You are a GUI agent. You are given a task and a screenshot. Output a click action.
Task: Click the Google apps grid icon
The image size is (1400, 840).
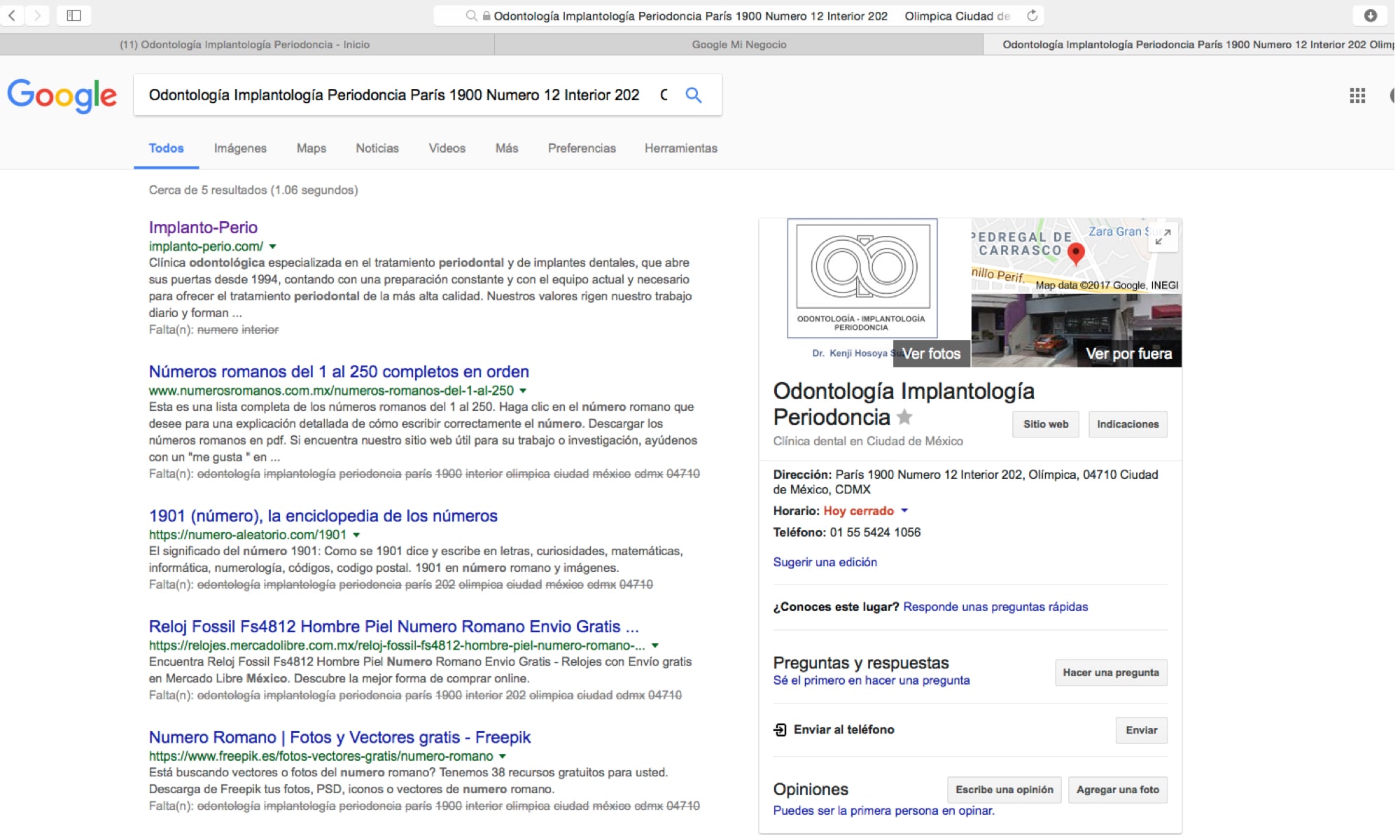1359,96
